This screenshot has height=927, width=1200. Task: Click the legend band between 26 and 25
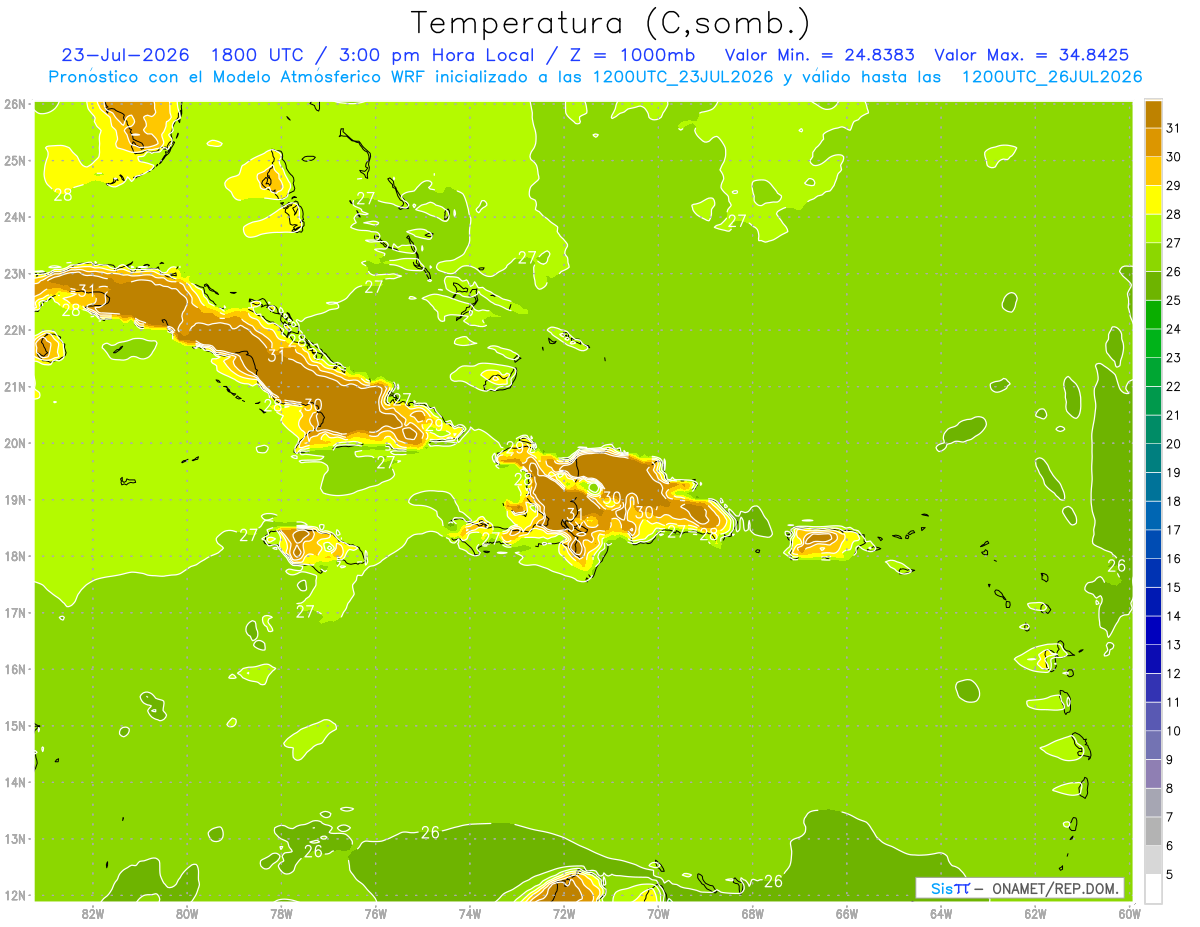pos(1153,285)
